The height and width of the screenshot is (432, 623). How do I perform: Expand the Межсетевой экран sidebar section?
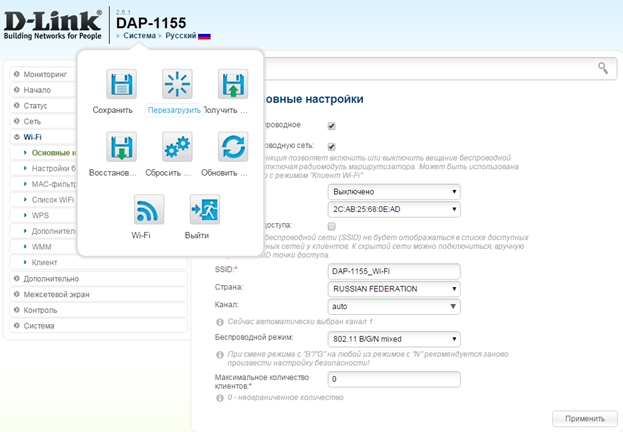[x=57, y=294]
